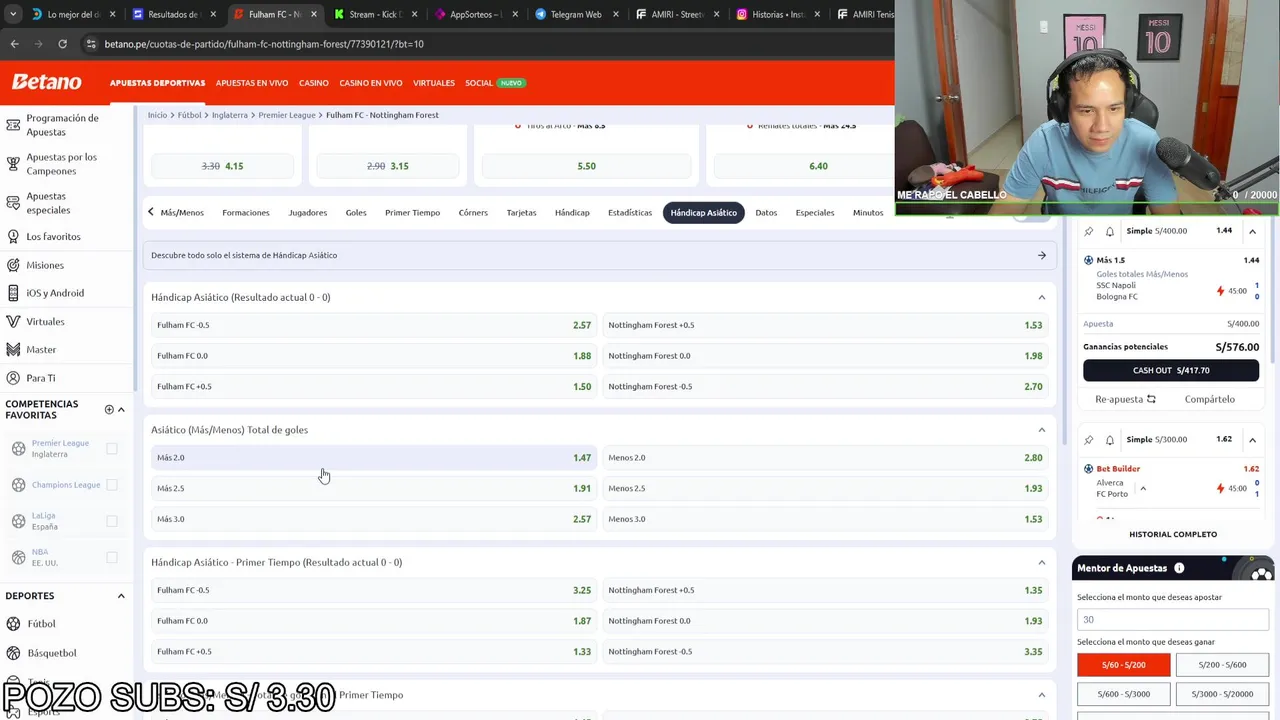The width and height of the screenshot is (1280, 720).
Task: Add favorite competition with plus icon
Action: (x=109, y=409)
